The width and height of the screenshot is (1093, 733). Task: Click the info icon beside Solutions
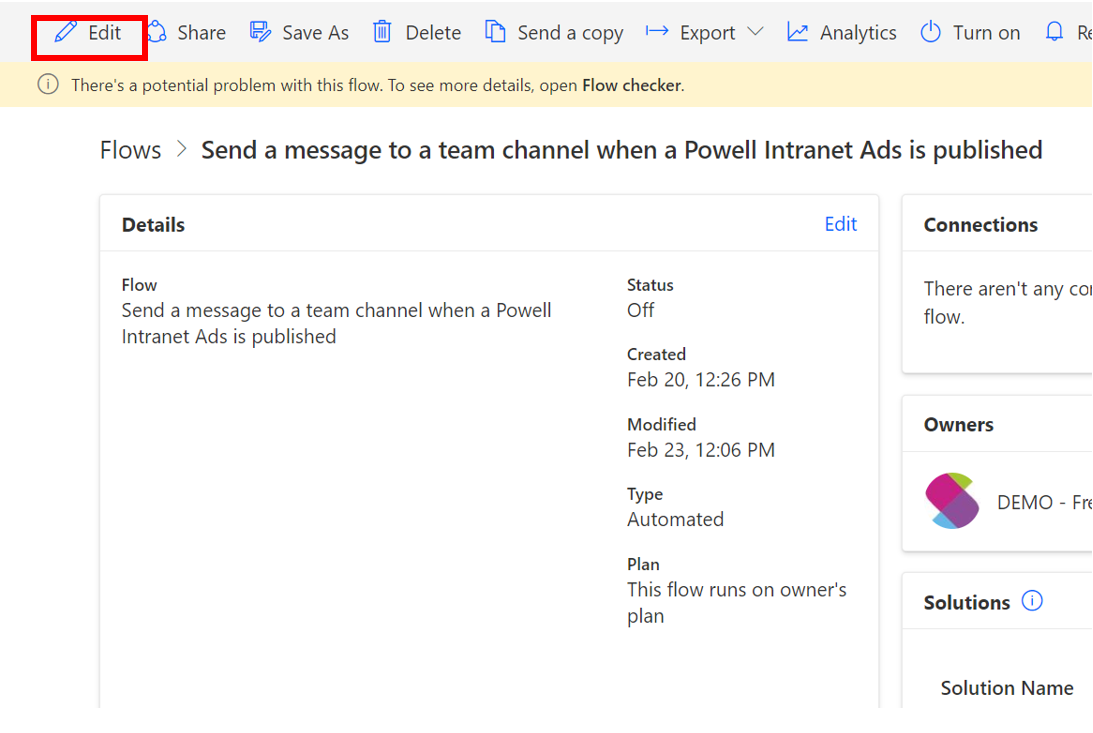pyautogui.click(x=1032, y=601)
